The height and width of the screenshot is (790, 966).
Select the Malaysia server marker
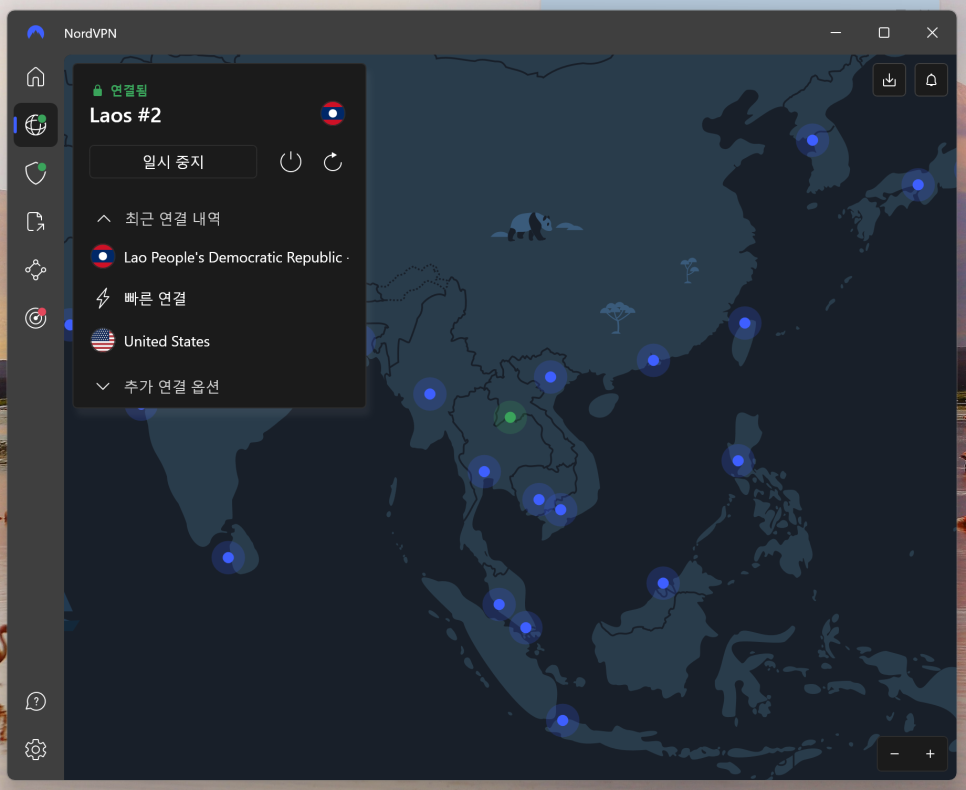pos(499,605)
